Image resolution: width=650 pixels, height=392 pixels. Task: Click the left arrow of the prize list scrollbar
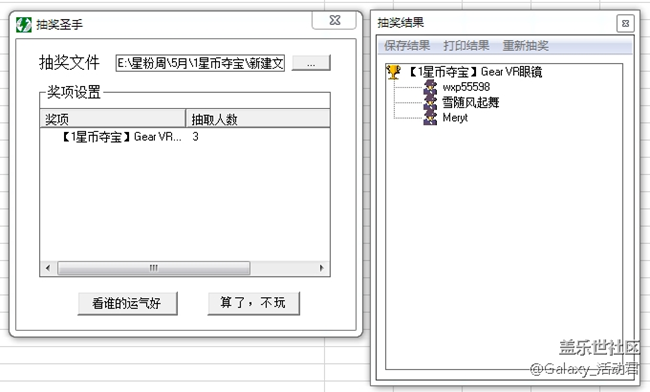pyautogui.click(x=48, y=268)
